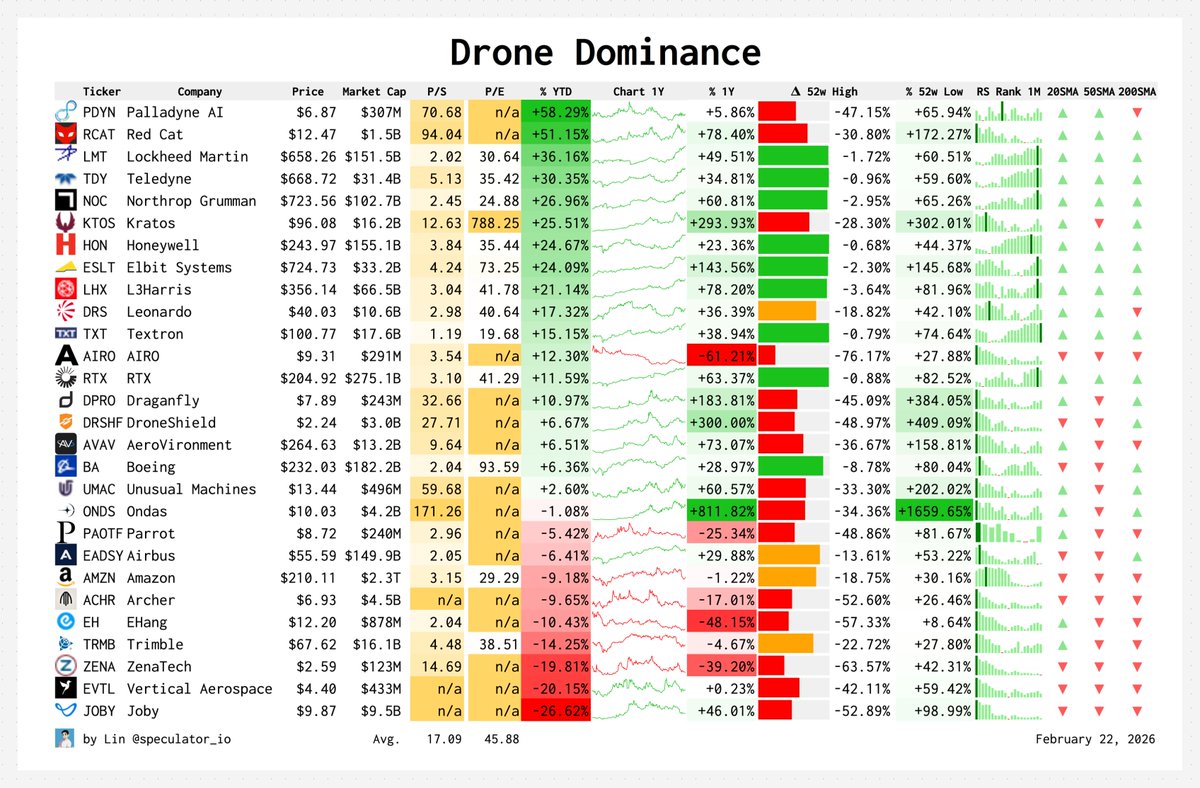The height and width of the screenshot is (788, 1200).
Task: Click the Northrop Grumman logo icon
Action: 66,200
